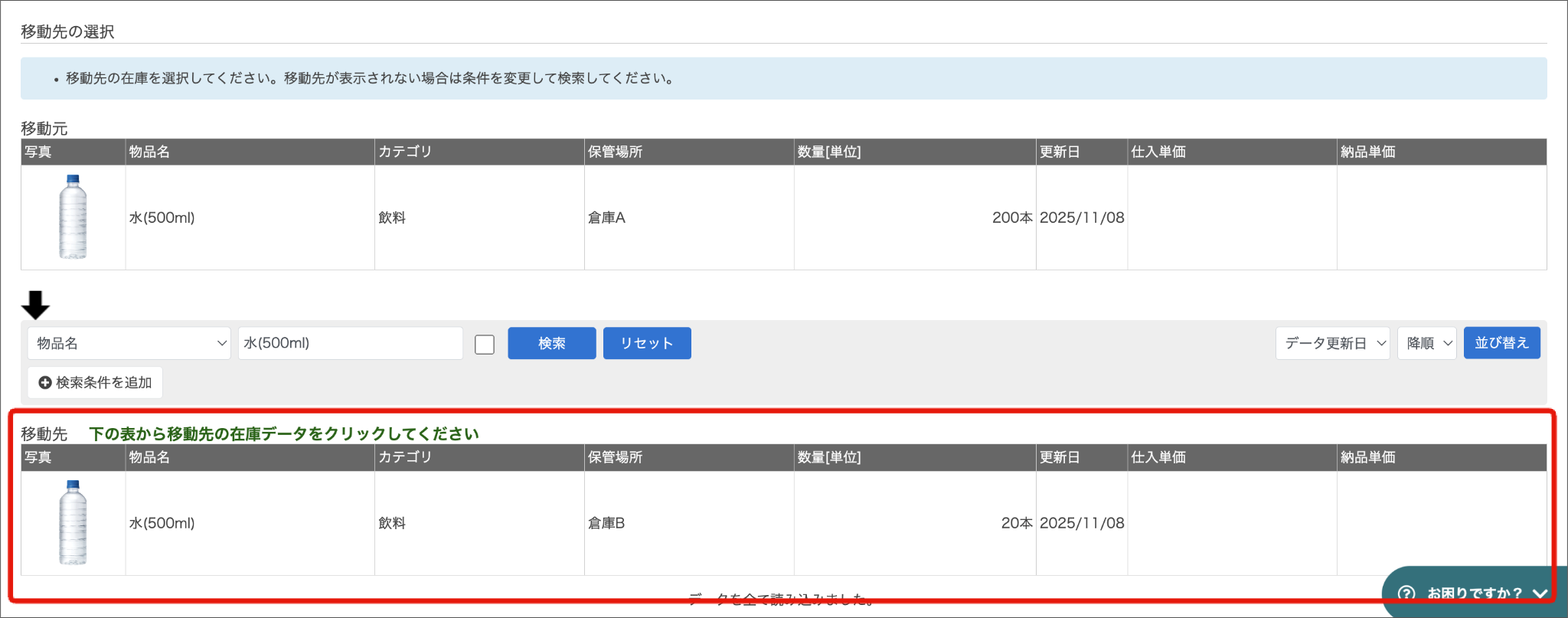Toggle the checkbox beside the search field

pyautogui.click(x=485, y=344)
